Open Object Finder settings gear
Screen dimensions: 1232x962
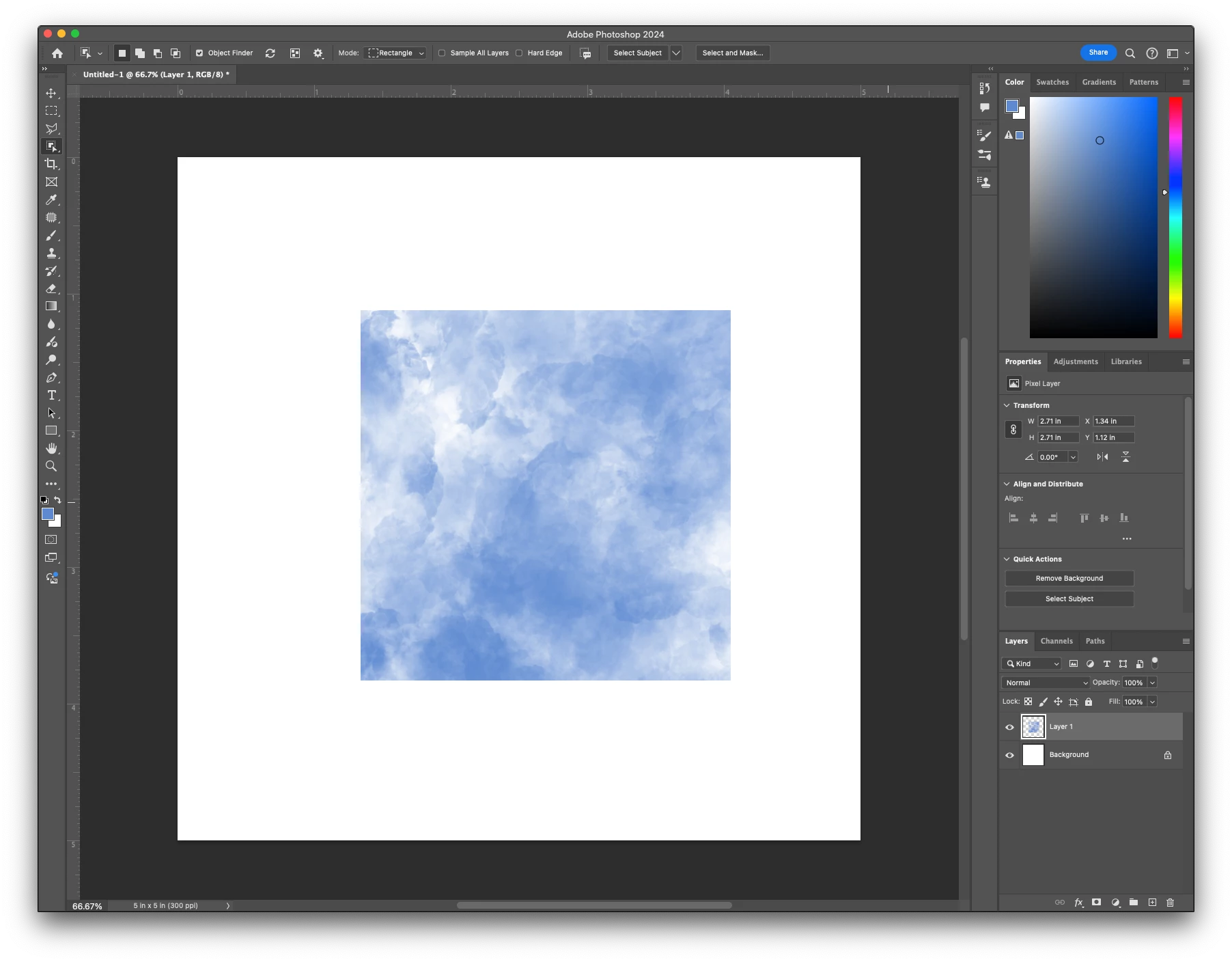[318, 53]
